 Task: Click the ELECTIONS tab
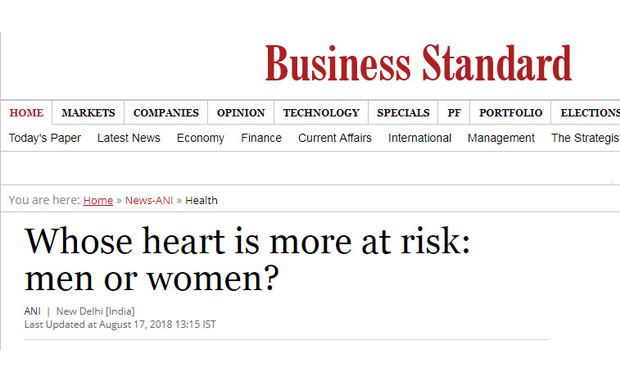click(590, 113)
